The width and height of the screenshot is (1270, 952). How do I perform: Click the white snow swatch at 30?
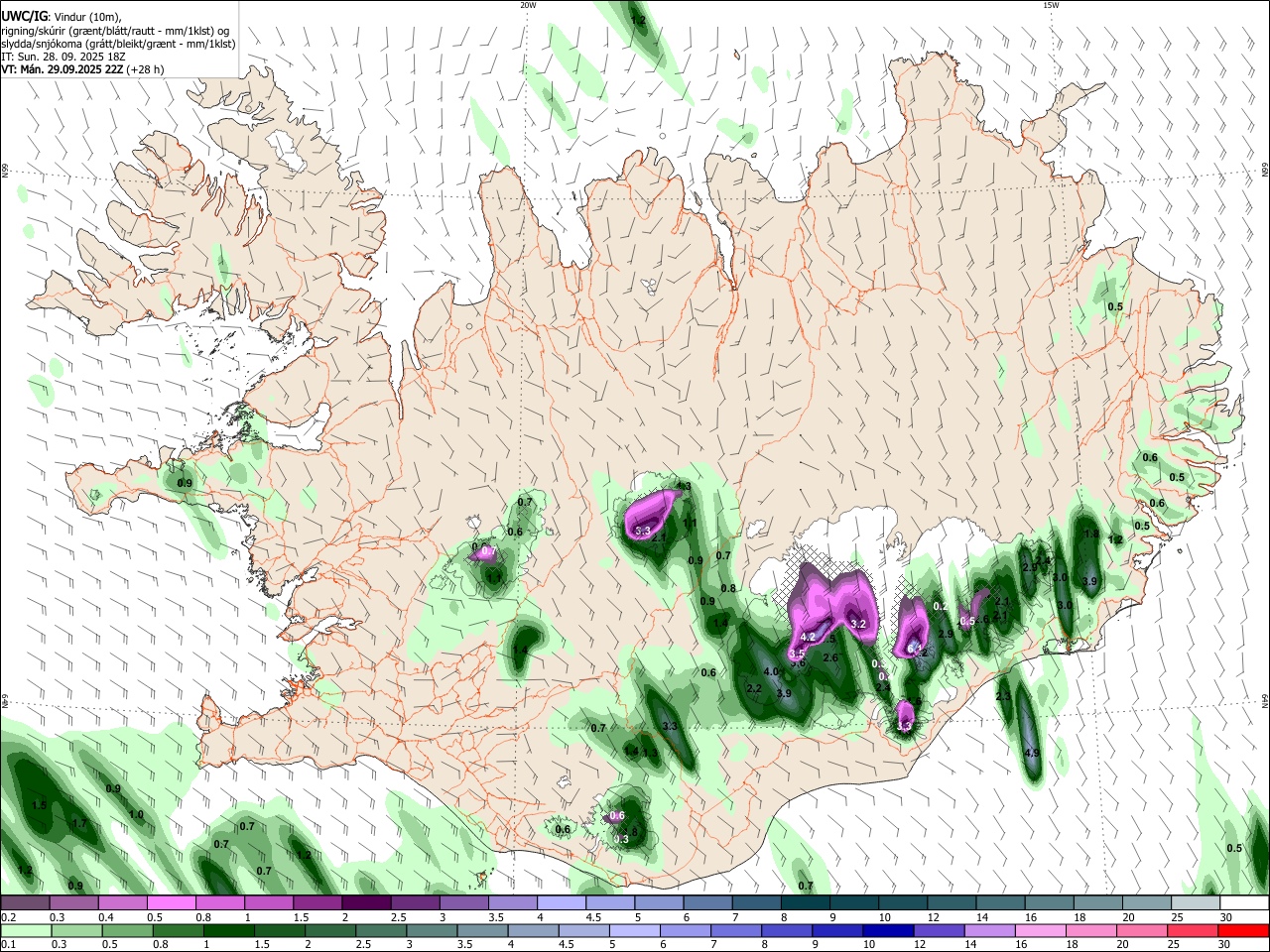[x=1243, y=903]
